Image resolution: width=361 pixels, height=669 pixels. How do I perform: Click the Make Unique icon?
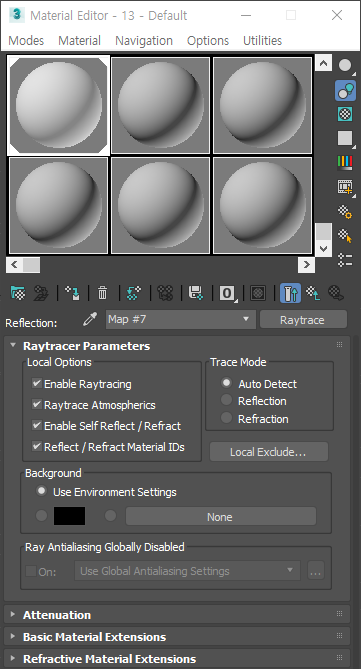[x=165, y=293]
